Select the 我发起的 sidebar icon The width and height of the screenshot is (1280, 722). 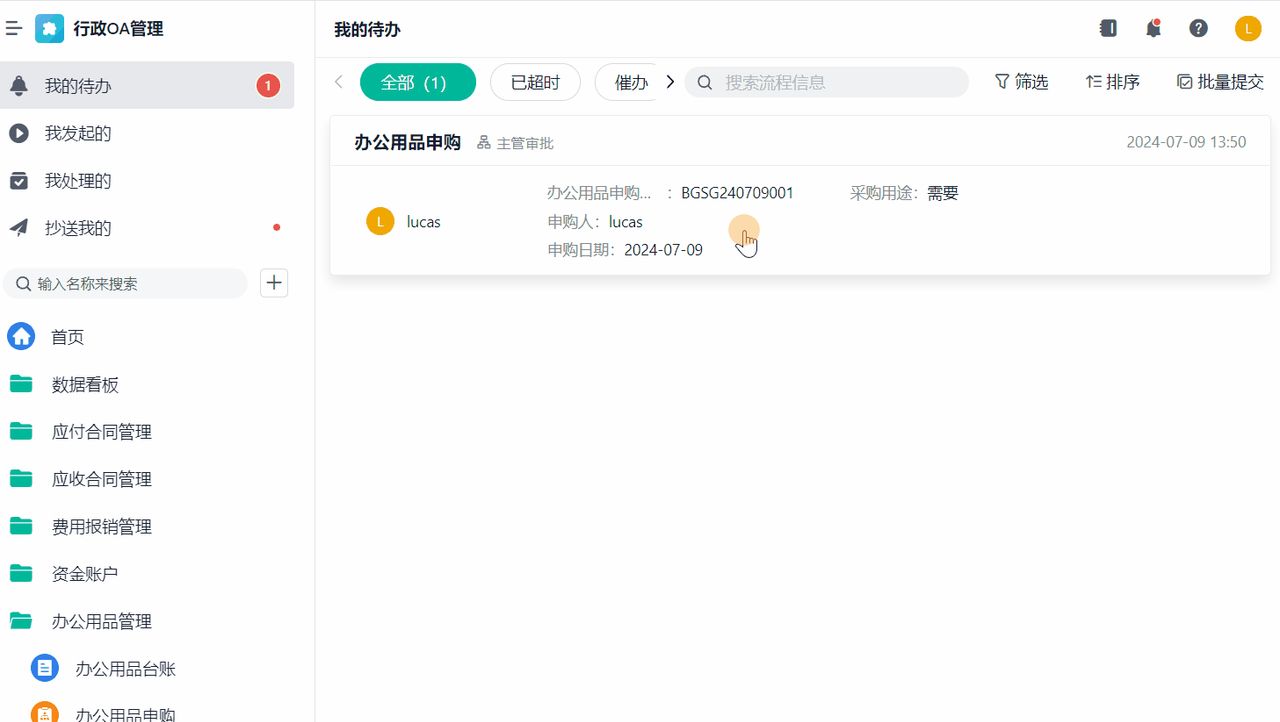coord(22,133)
